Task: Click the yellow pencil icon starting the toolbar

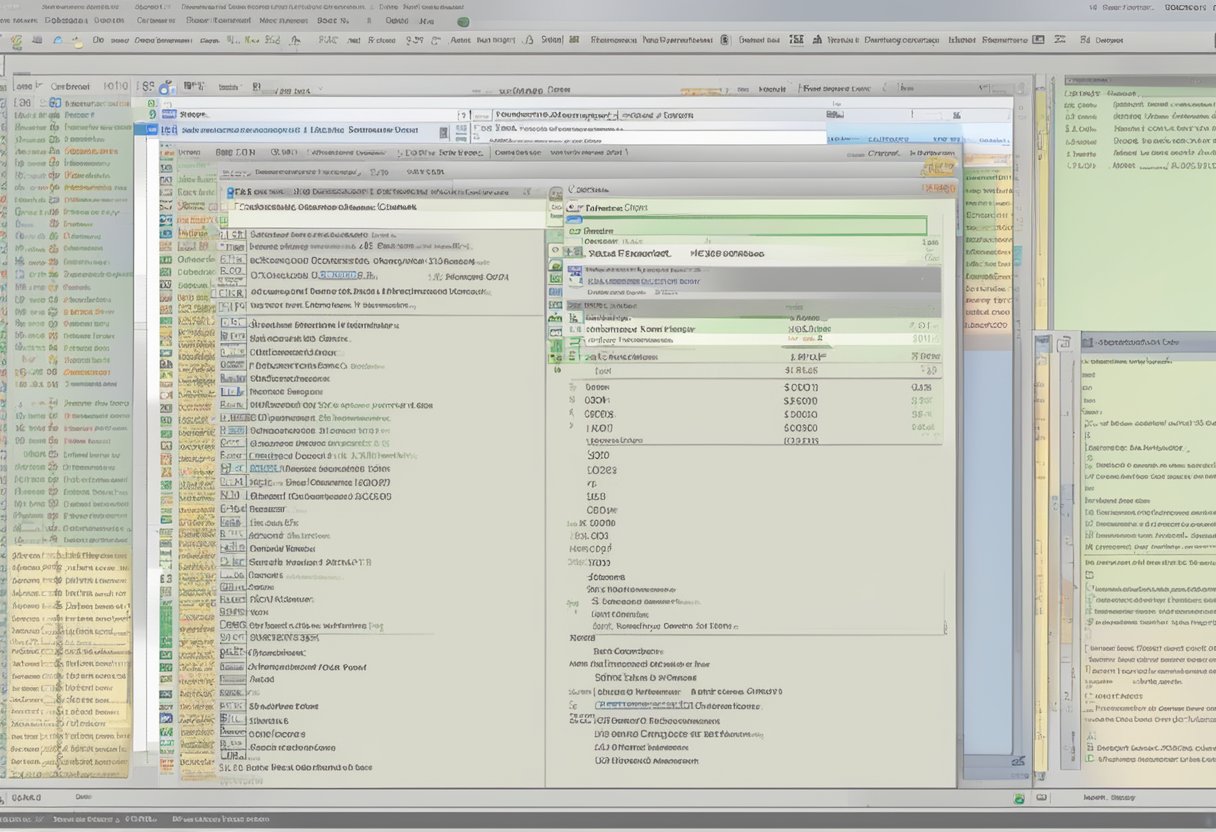Action: point(16,41)
